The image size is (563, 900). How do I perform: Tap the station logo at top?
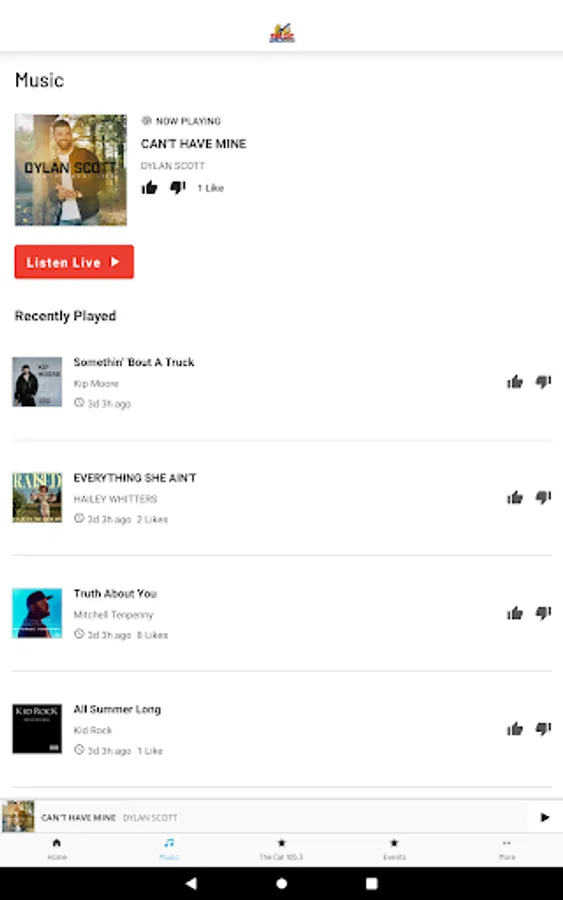[x=282, y=33]
